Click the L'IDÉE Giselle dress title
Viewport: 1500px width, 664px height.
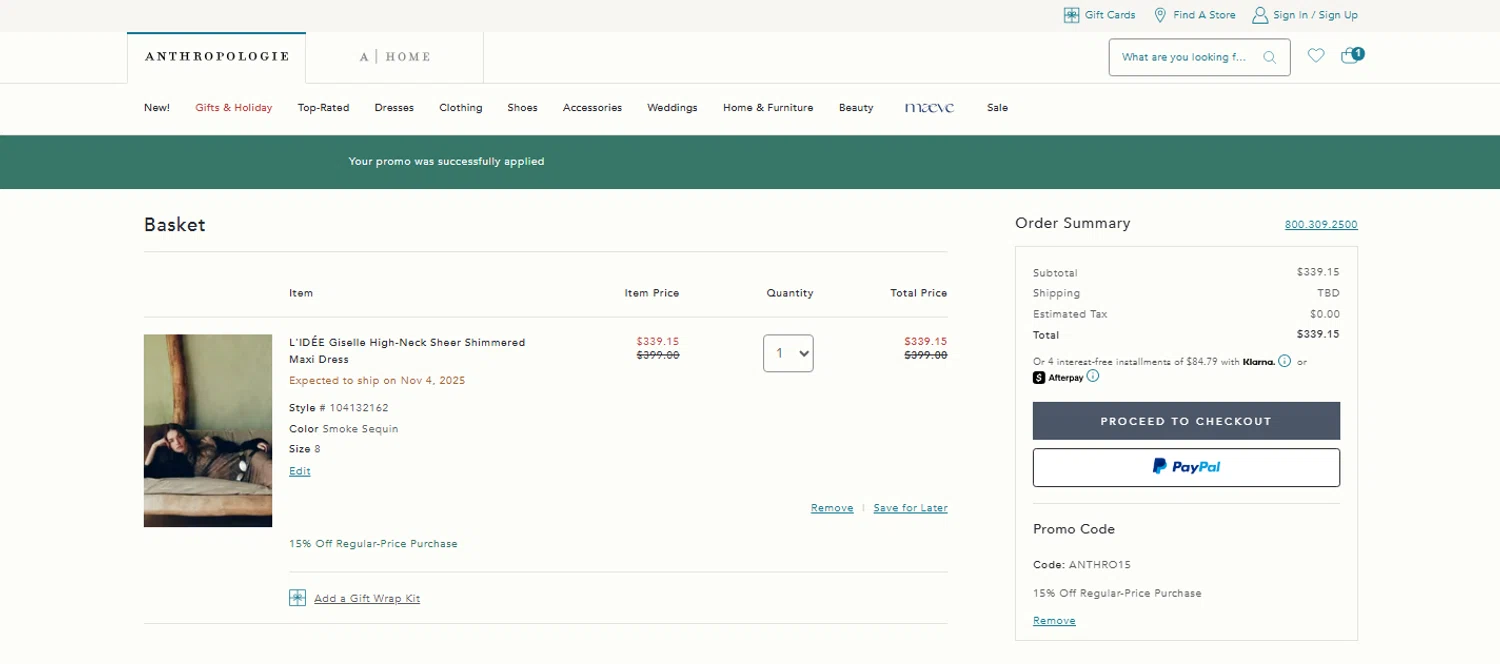[x=407, y=351]
